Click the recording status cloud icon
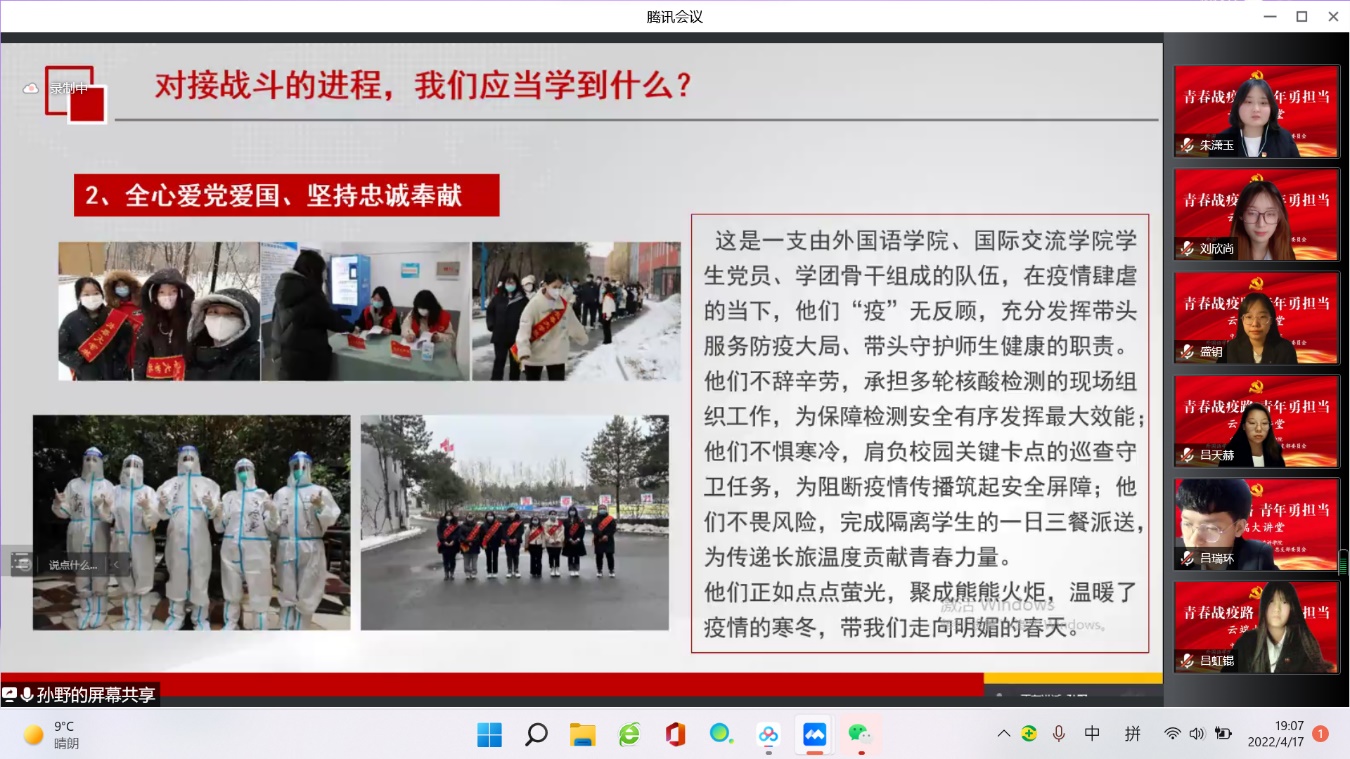Viewport: 1350px width, 759px height. [30, 88]
